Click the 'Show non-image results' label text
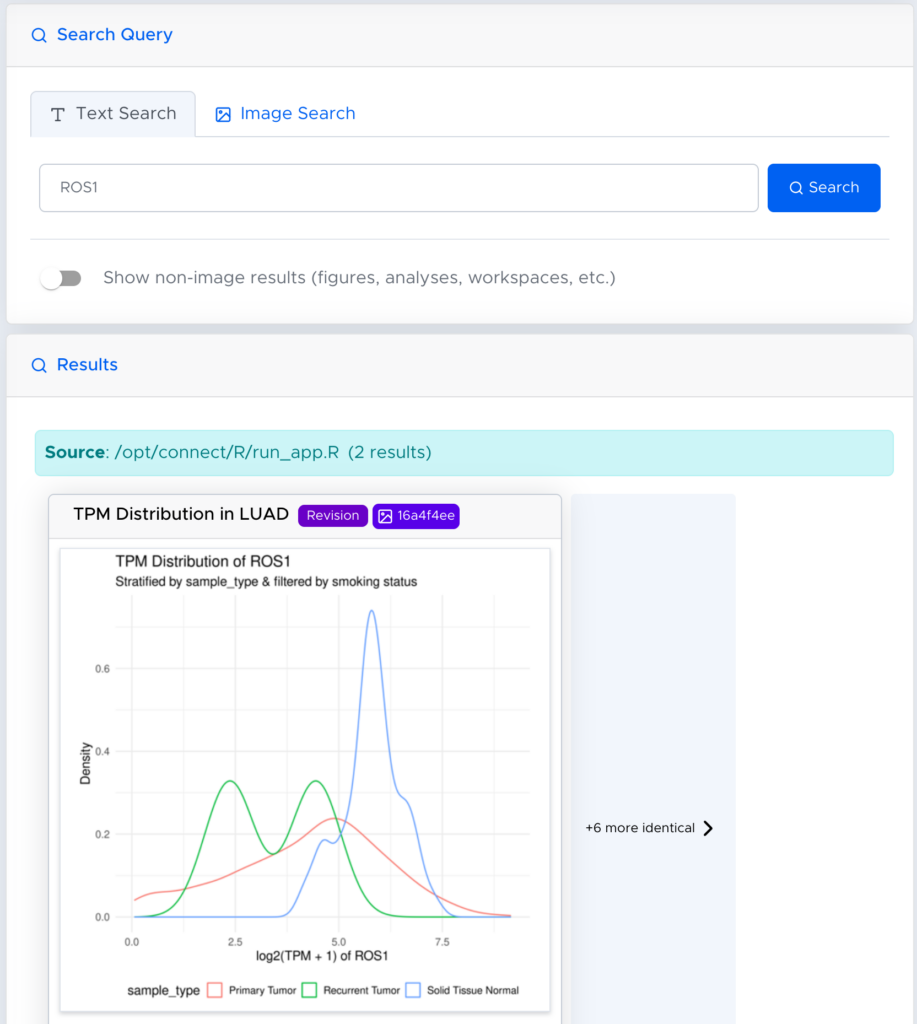The image size is (917, 1024). 359,278
